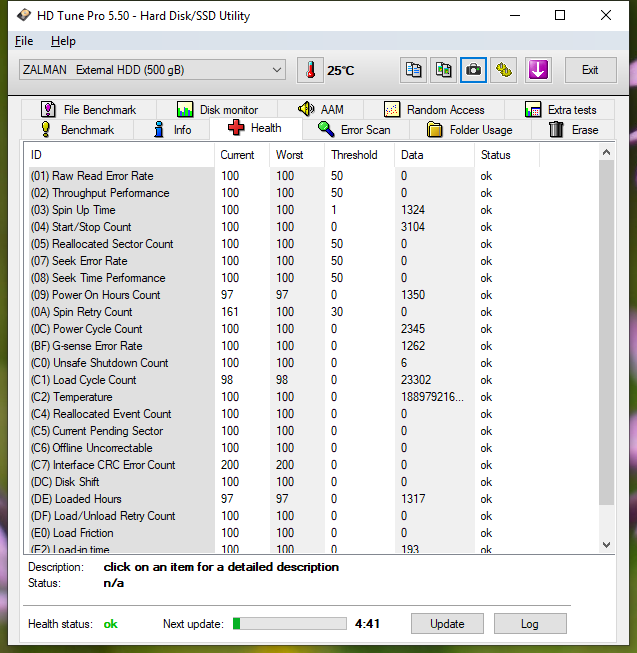Click the vertical scrollbar thumb

[x=607, y=333]
